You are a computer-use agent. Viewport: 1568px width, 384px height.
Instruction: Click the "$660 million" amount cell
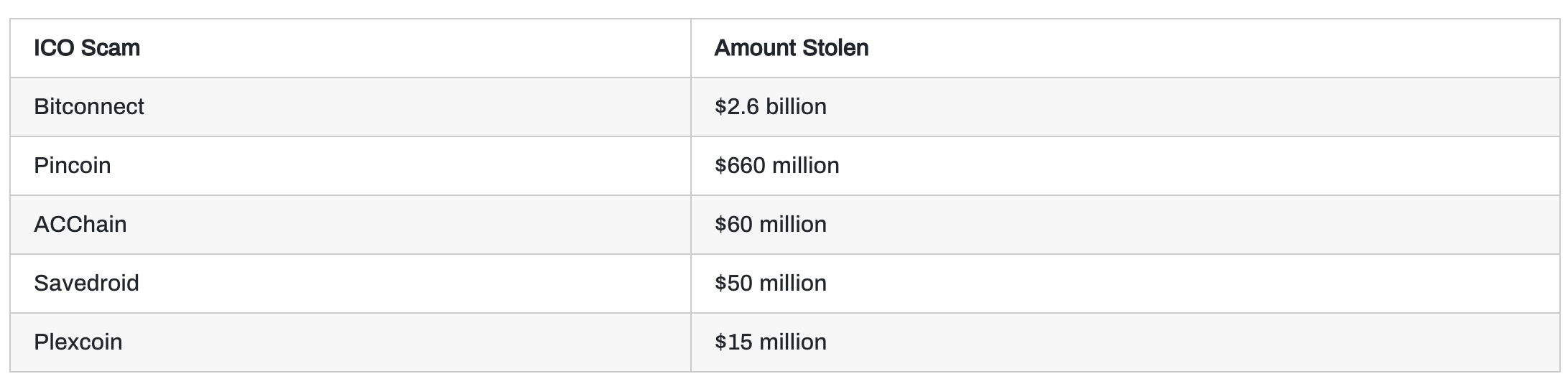[x=776, y=166]
